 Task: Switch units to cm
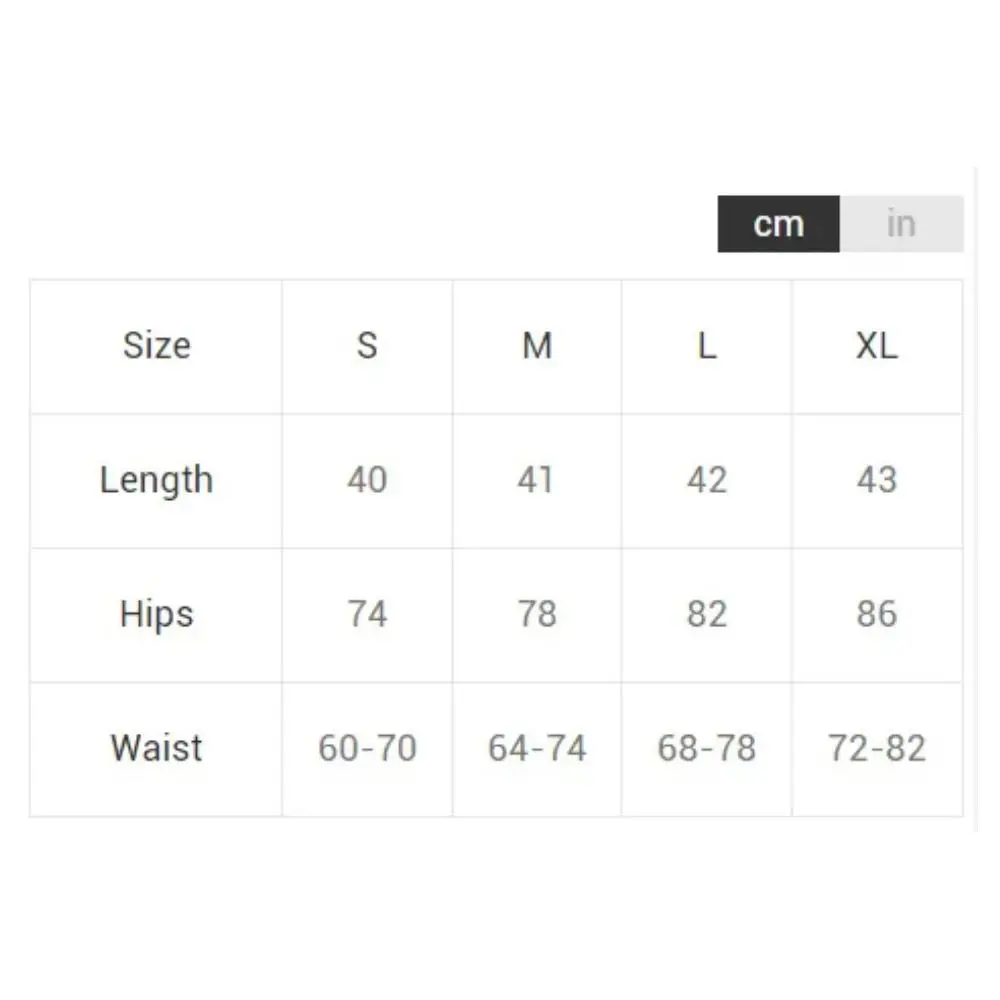(779, 224)
